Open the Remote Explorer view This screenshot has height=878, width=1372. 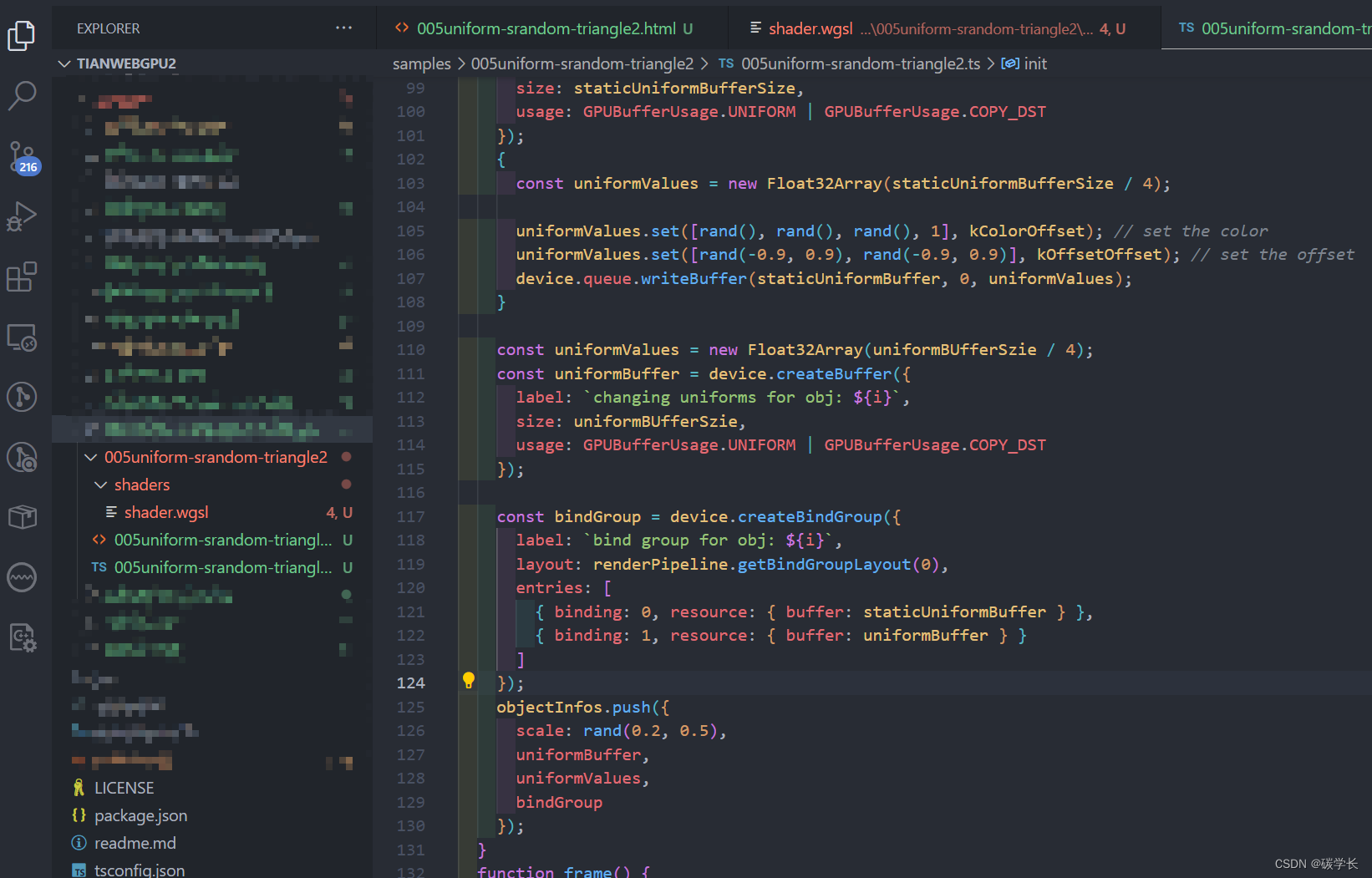click(x=22, y=337)
